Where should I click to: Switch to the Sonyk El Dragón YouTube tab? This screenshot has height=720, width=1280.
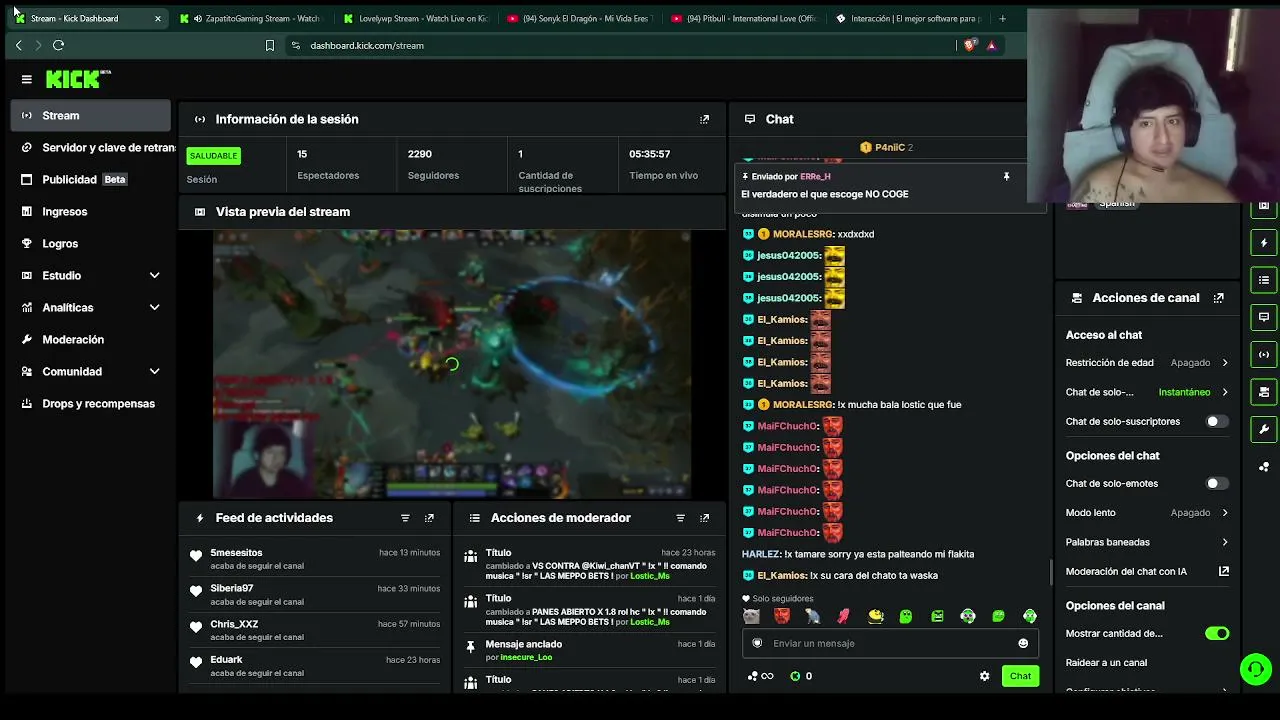tap(578, 18)
